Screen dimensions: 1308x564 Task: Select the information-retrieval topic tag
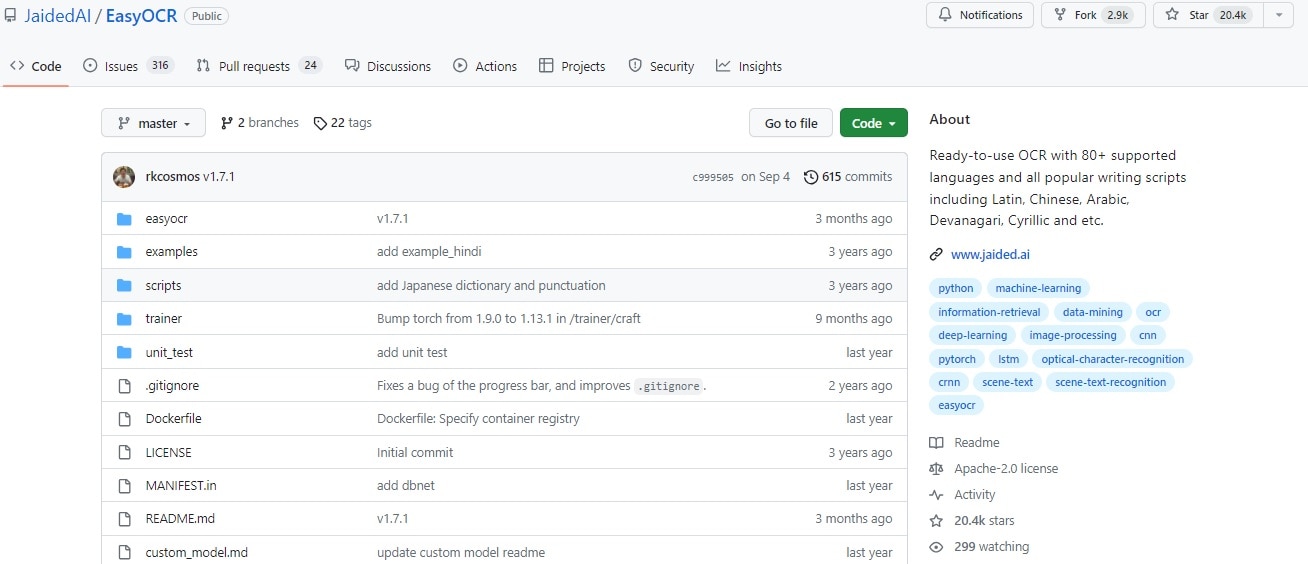tap(989, 312)
